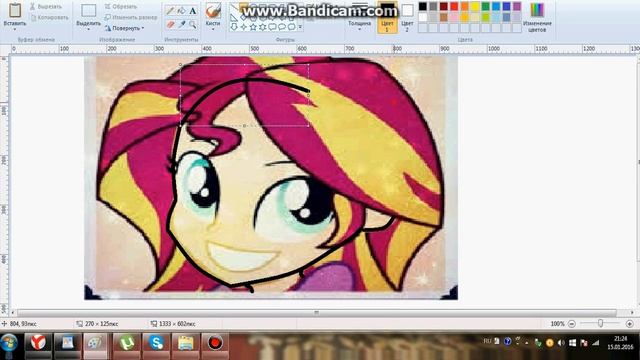Image resolution: width=640 pixels, height=360 pixels.
Task: Select the Magnifier tool
Action: click(192, 25)
